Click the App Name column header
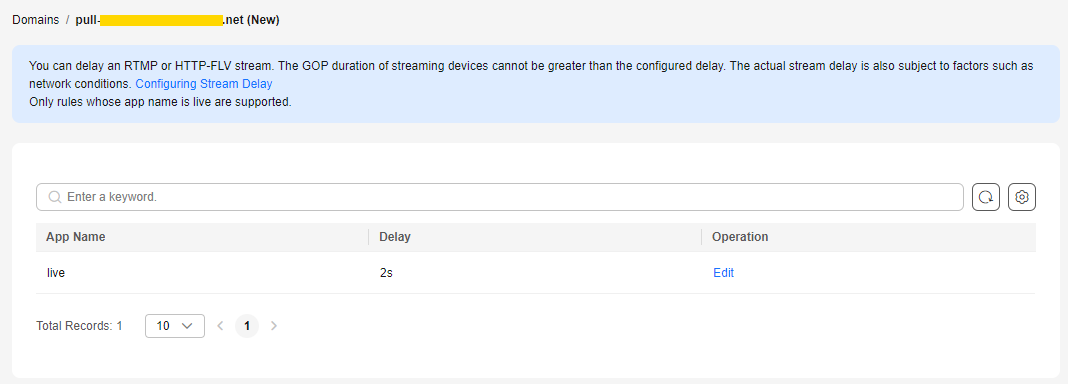 coord(76,237)
